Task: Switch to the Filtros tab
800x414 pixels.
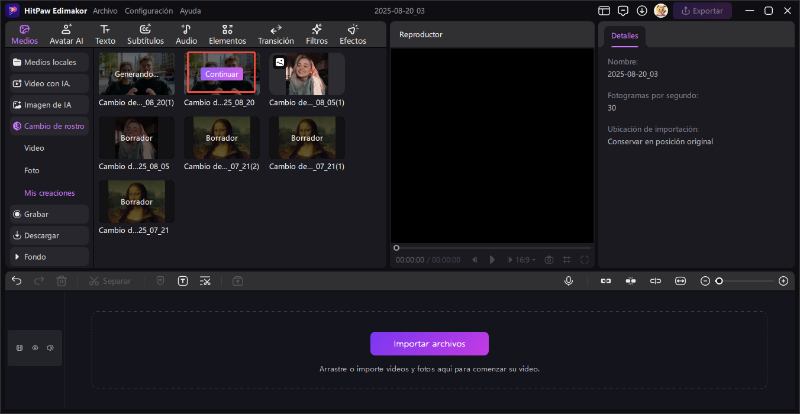Action: coord(316,35)
